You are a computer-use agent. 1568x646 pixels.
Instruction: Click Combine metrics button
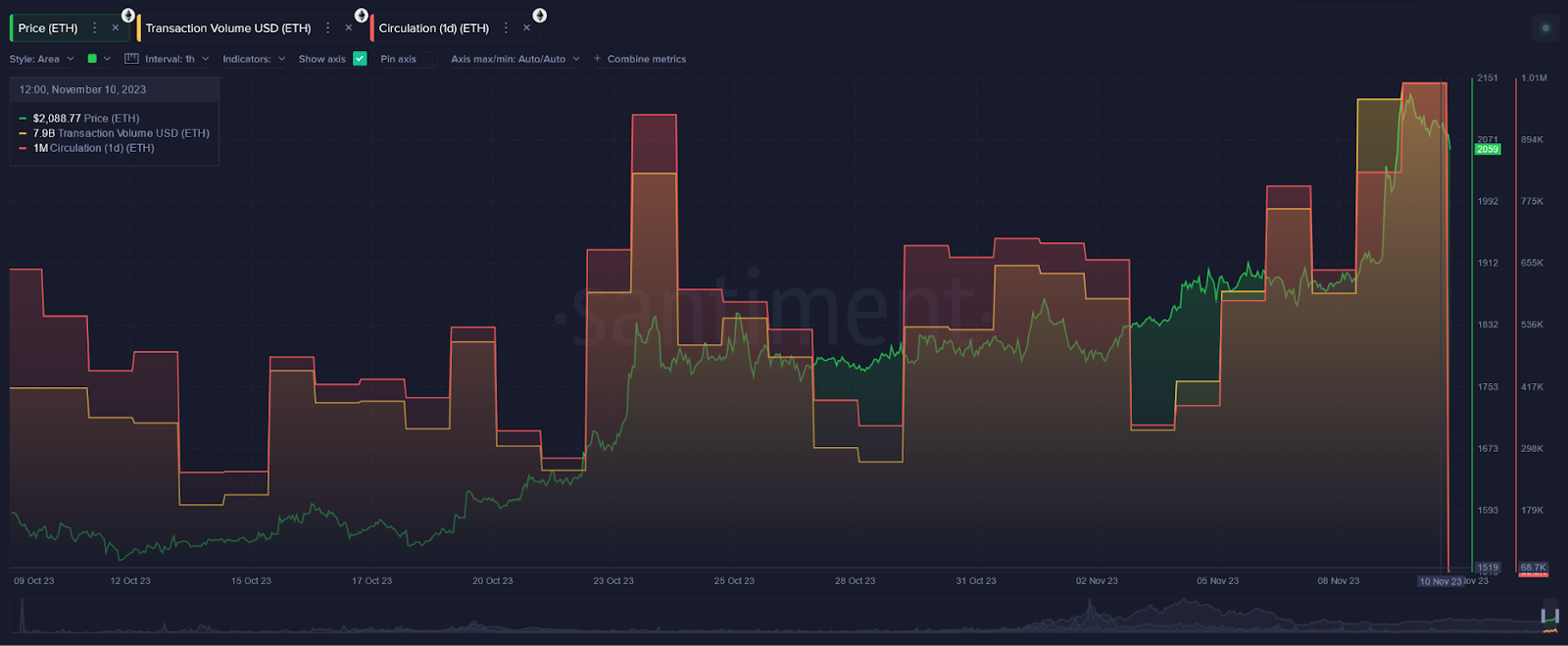(x=640, y=59)
